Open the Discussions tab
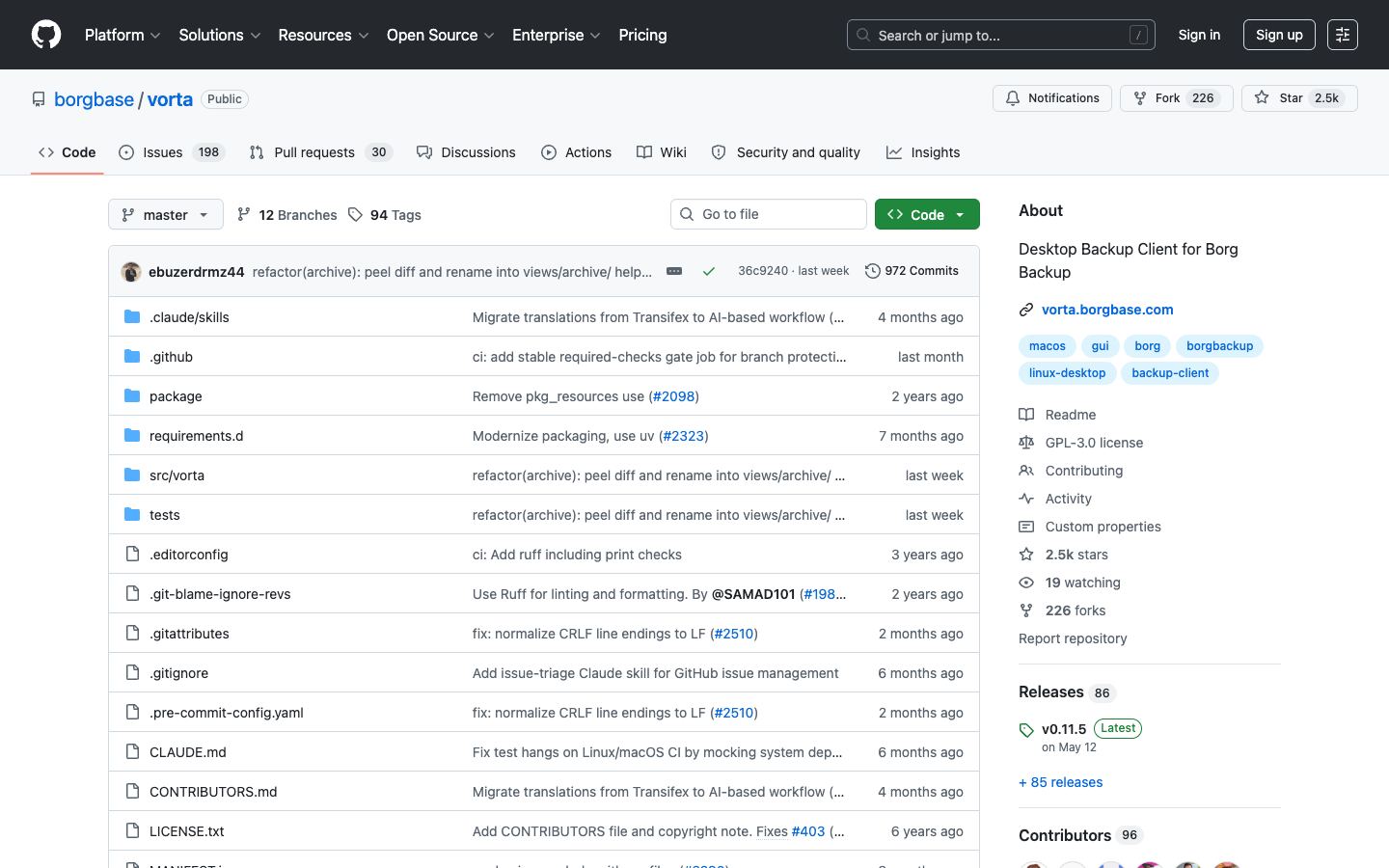Screen dimensions: 1389x868 point(466,152)
